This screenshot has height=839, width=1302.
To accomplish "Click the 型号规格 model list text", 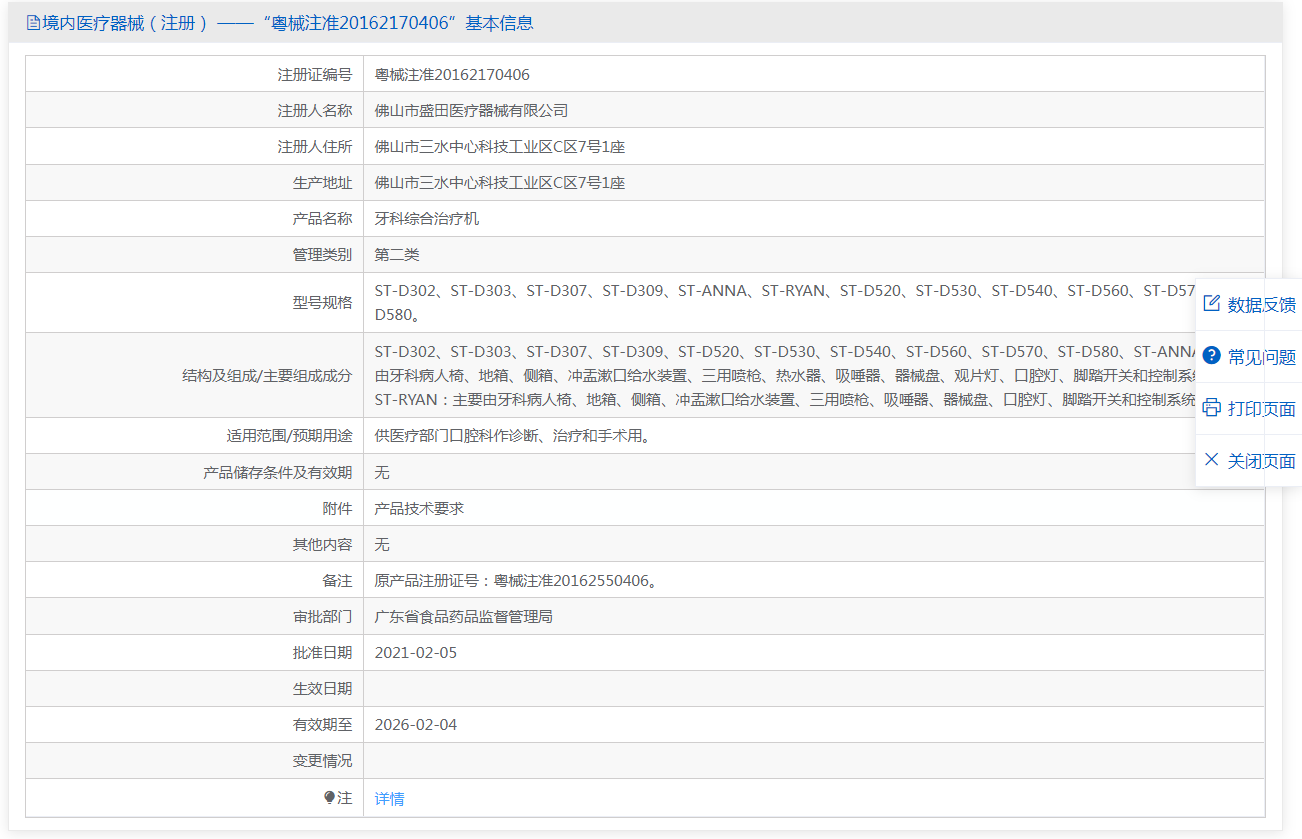I will pyautogui.click(x=786, y=302).
